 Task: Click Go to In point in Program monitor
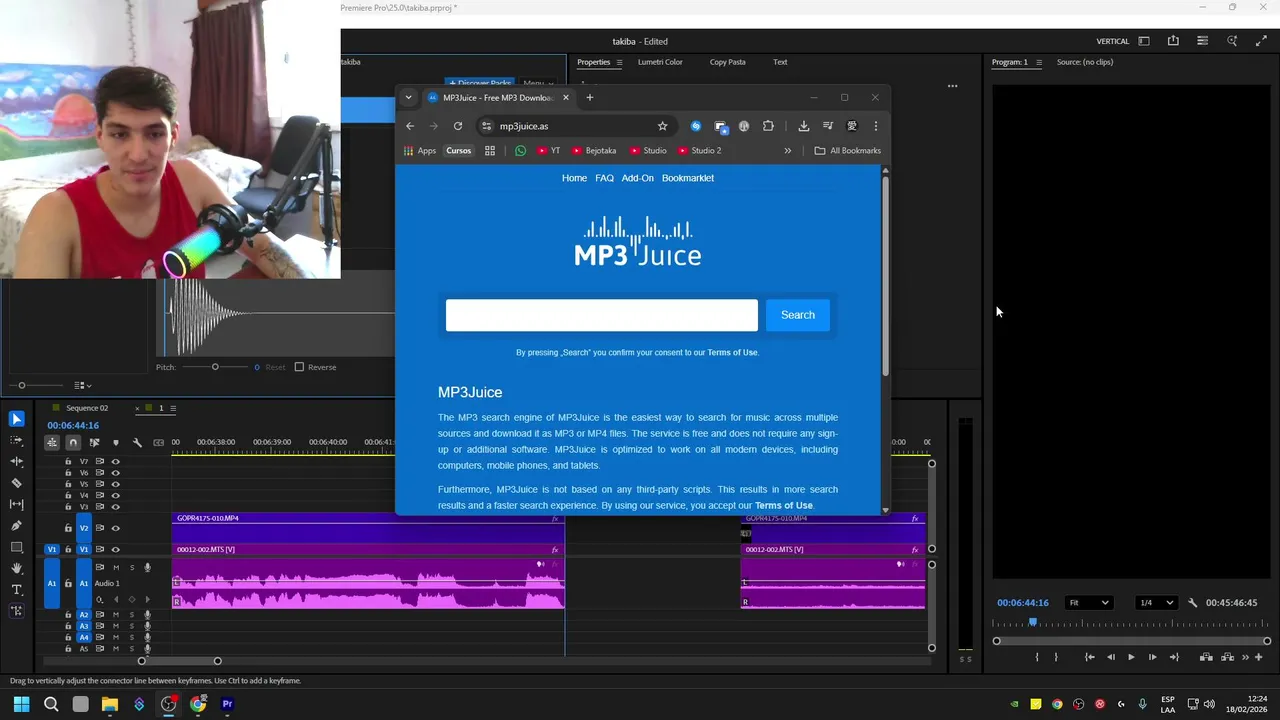point(1089,657)
